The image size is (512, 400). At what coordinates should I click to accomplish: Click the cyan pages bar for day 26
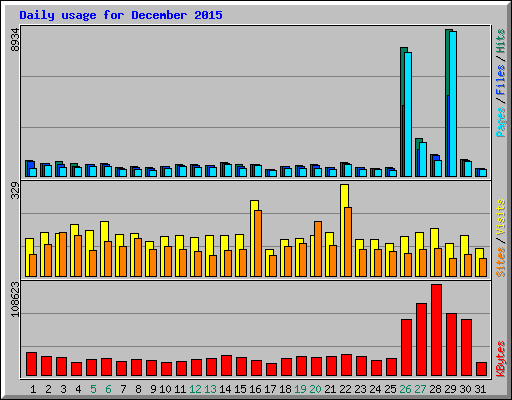point(408,114)
